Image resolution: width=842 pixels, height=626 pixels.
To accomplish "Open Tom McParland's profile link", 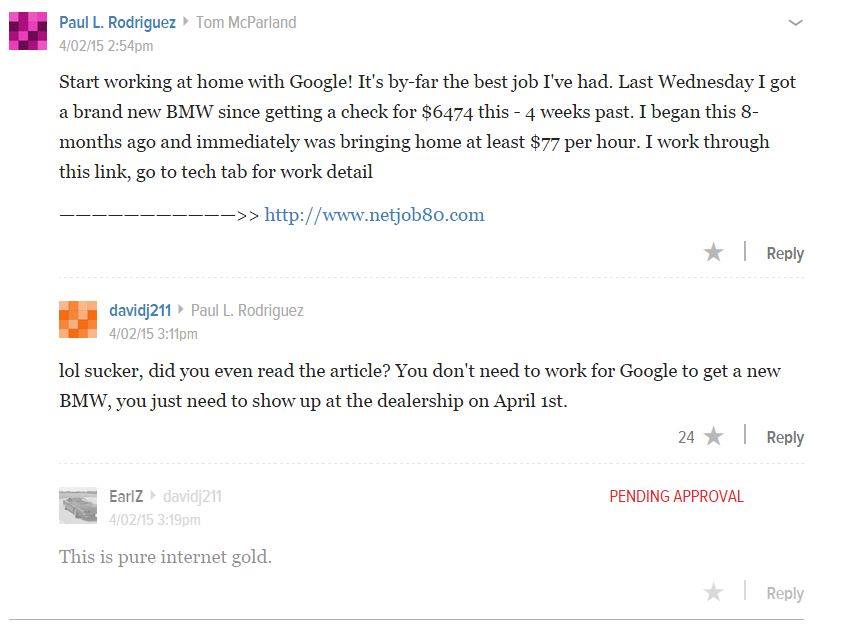I will point(246,22).
